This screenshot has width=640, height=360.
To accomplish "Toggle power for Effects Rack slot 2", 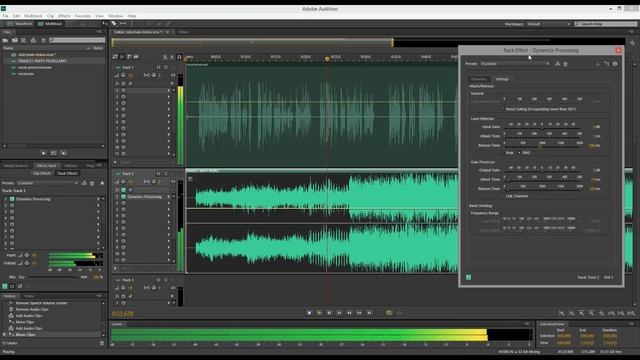I will pos(12,206).
